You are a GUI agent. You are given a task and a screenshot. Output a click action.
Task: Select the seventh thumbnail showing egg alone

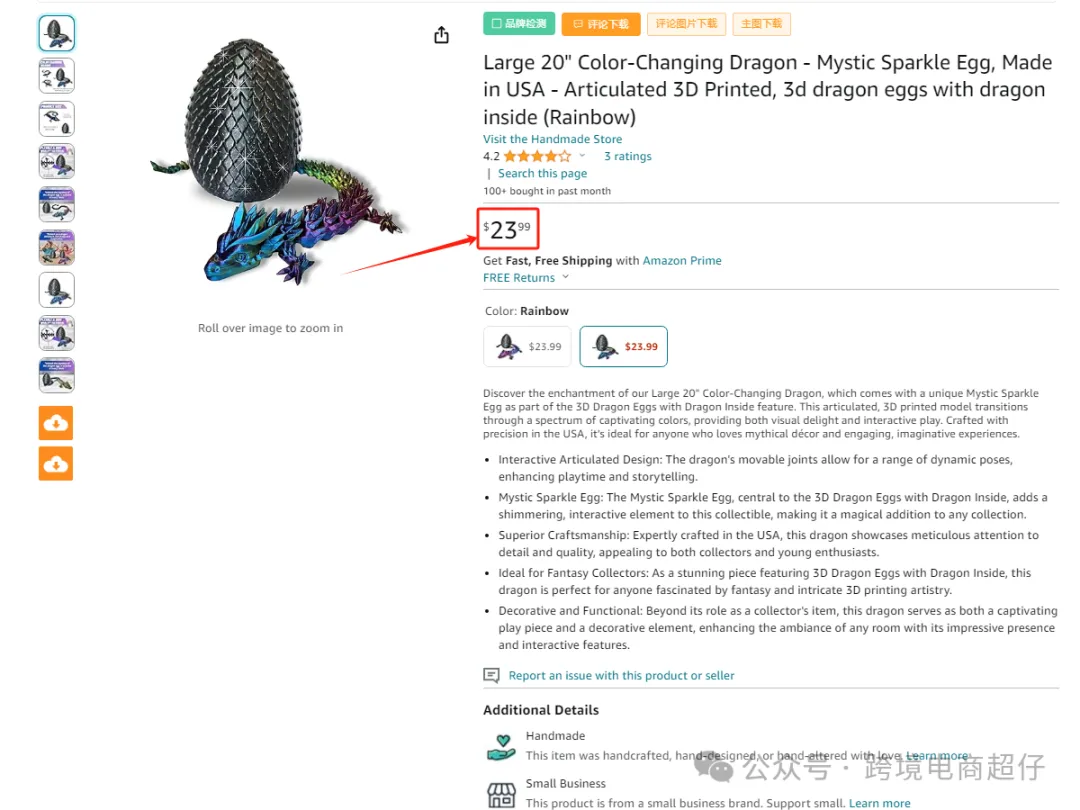[x=56, y=290]
